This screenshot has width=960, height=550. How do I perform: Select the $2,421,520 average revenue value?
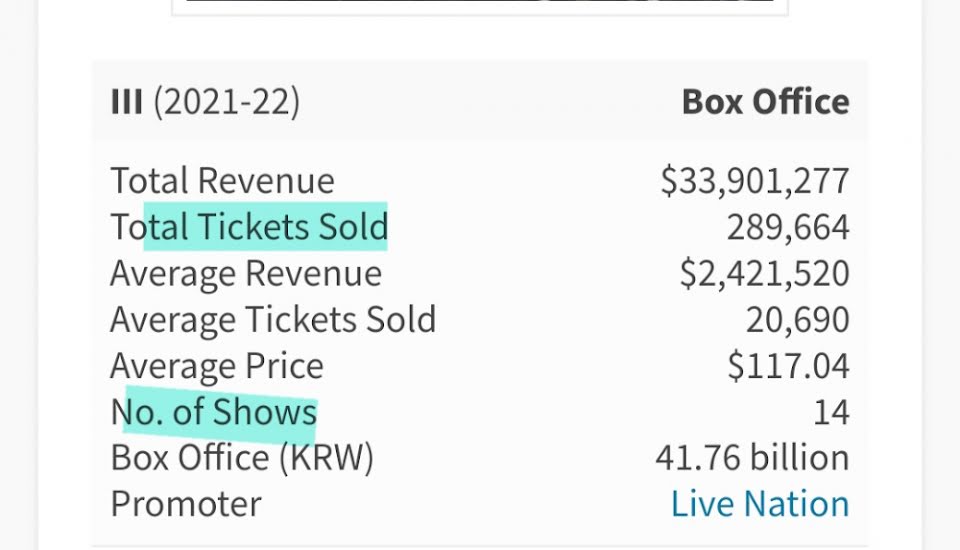pos(764,274)
